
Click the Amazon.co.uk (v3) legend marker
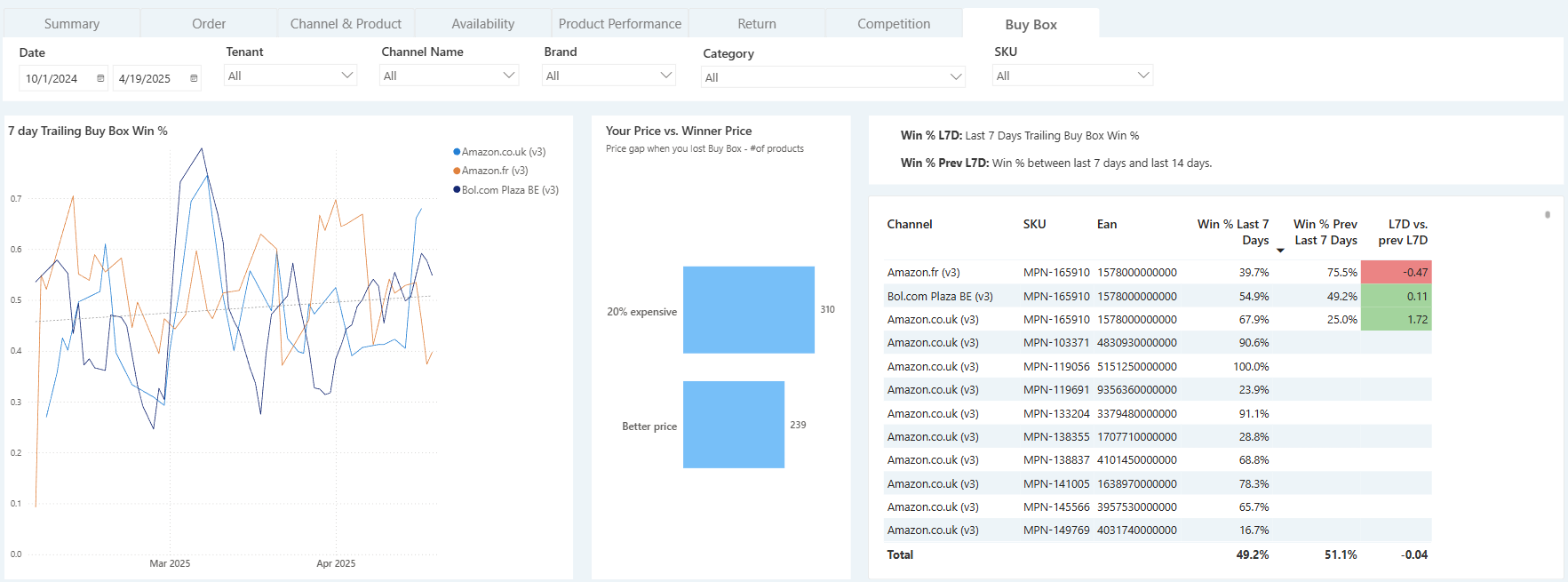tap(457, 152)
